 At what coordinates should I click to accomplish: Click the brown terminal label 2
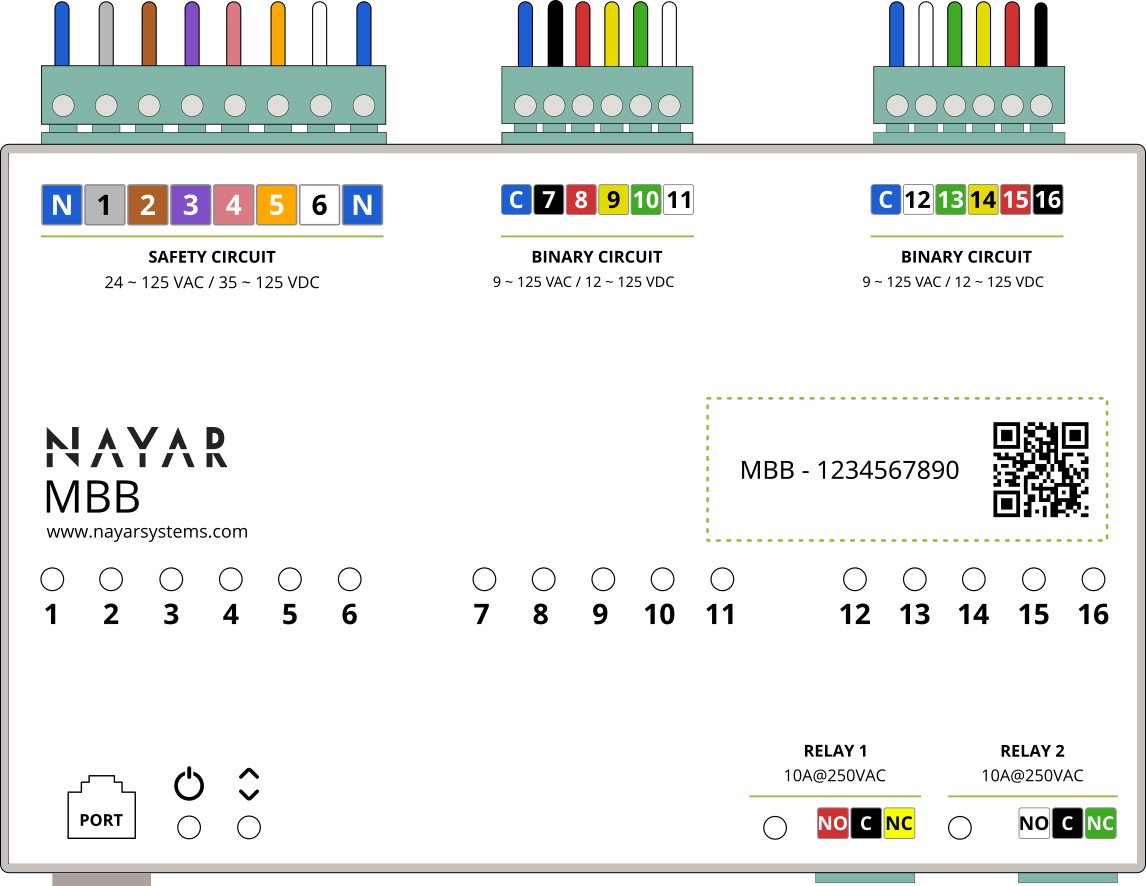tap(148, 205)
